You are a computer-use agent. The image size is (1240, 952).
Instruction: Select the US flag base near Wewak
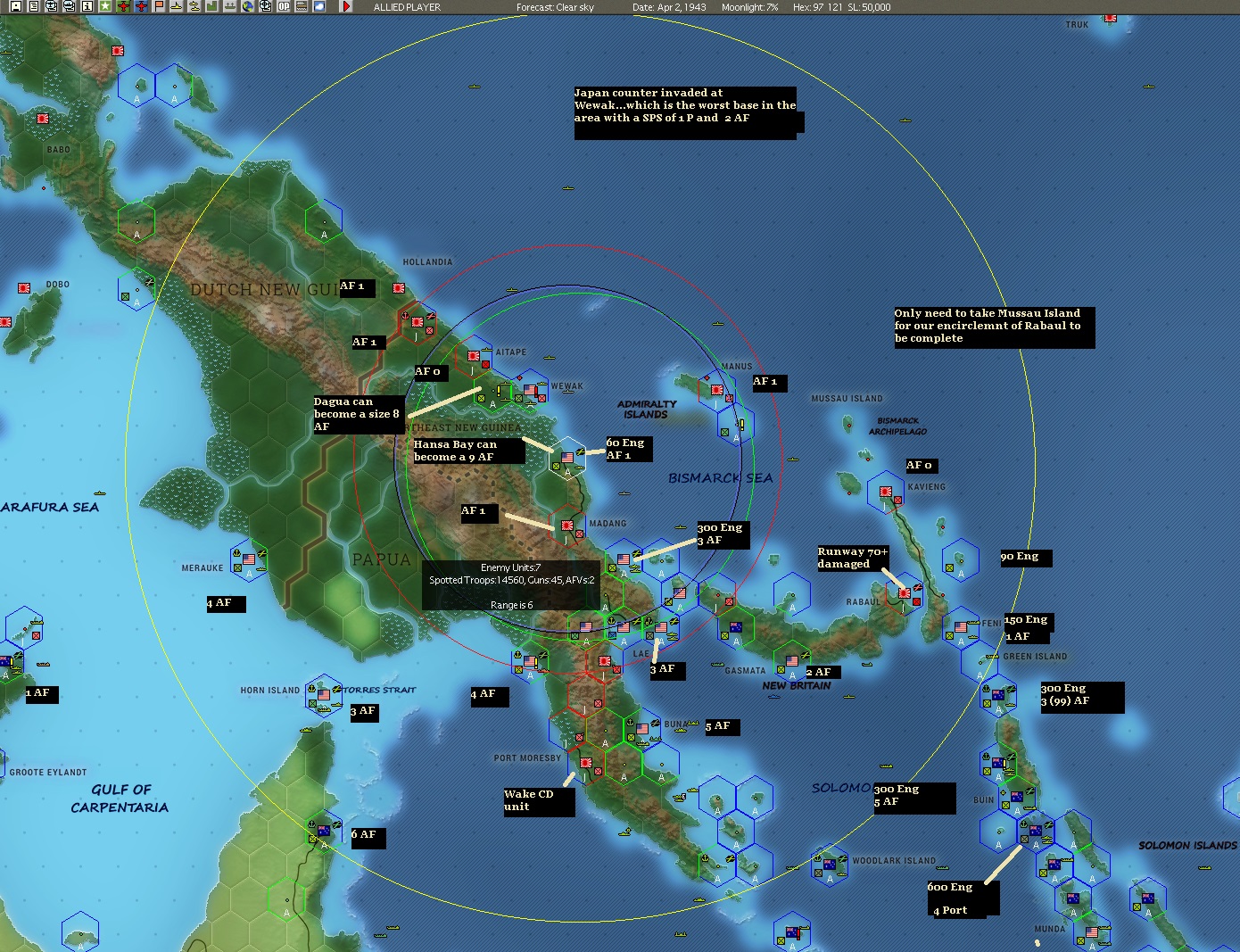coord(530,391)
